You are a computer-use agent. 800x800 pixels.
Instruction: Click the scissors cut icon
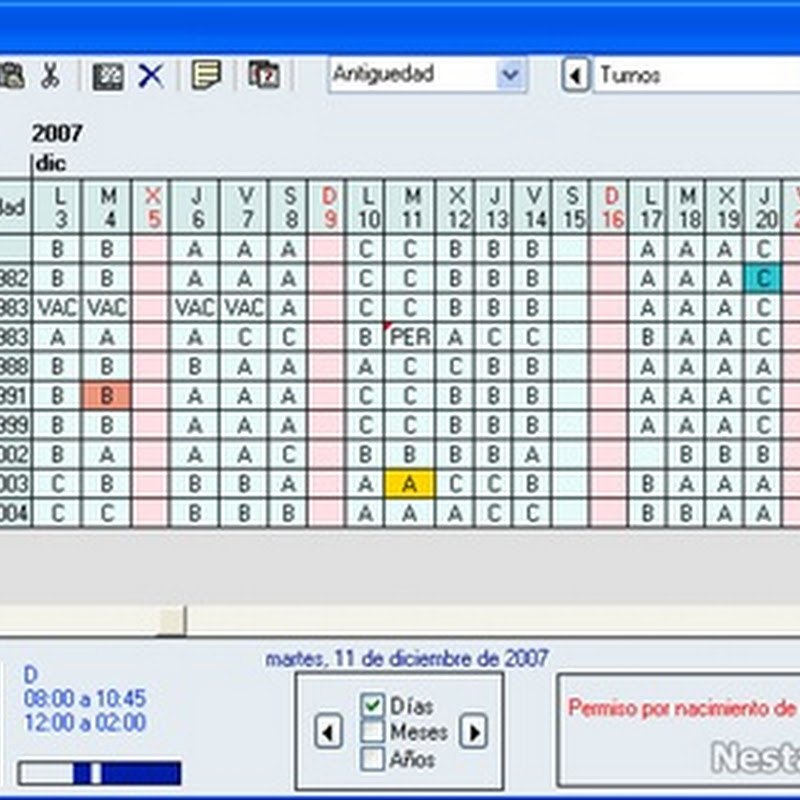point(50,76)
